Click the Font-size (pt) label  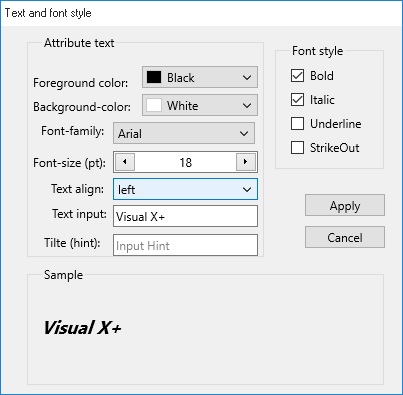(69, 163)
